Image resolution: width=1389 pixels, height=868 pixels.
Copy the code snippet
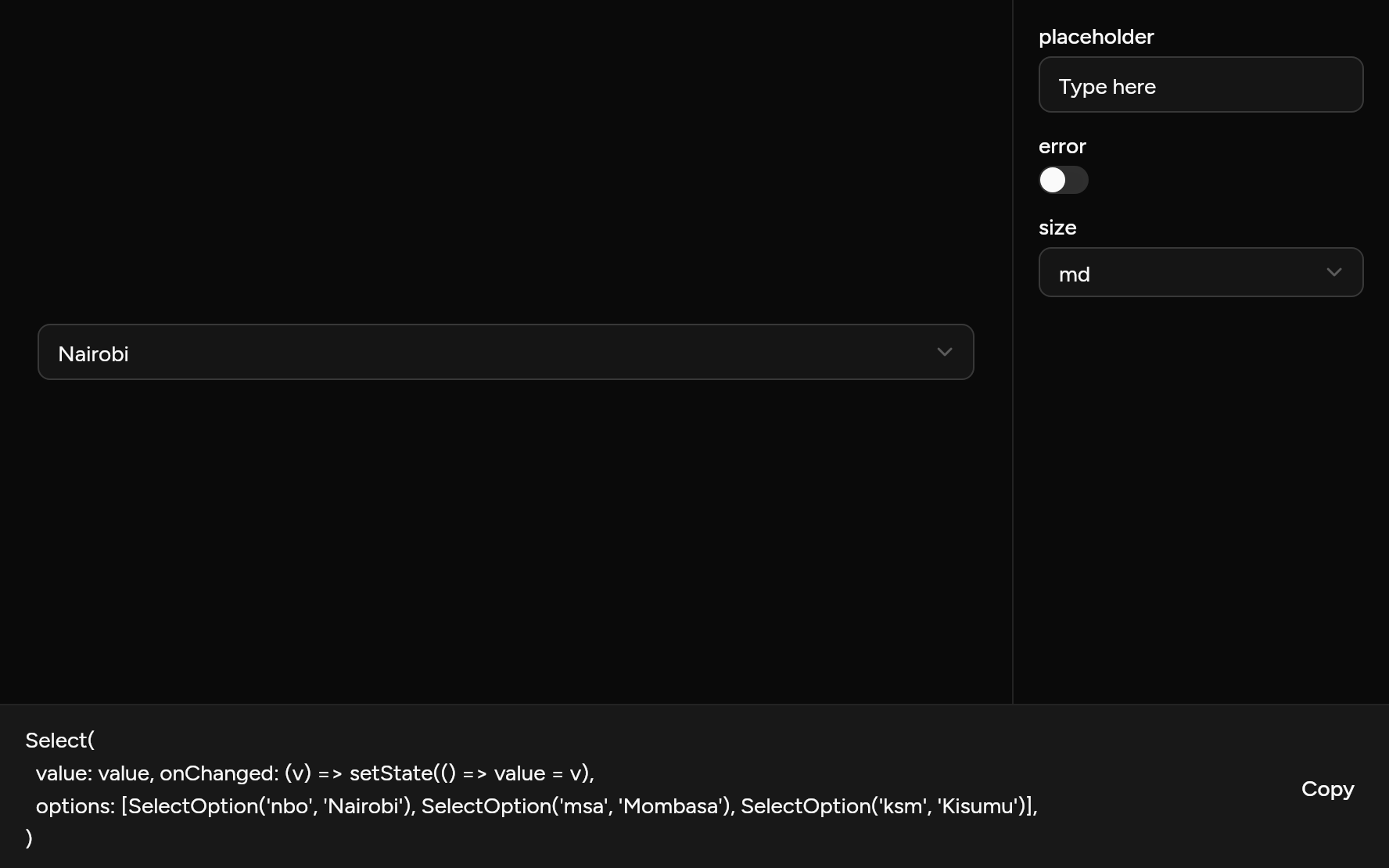click(1327, 789)
